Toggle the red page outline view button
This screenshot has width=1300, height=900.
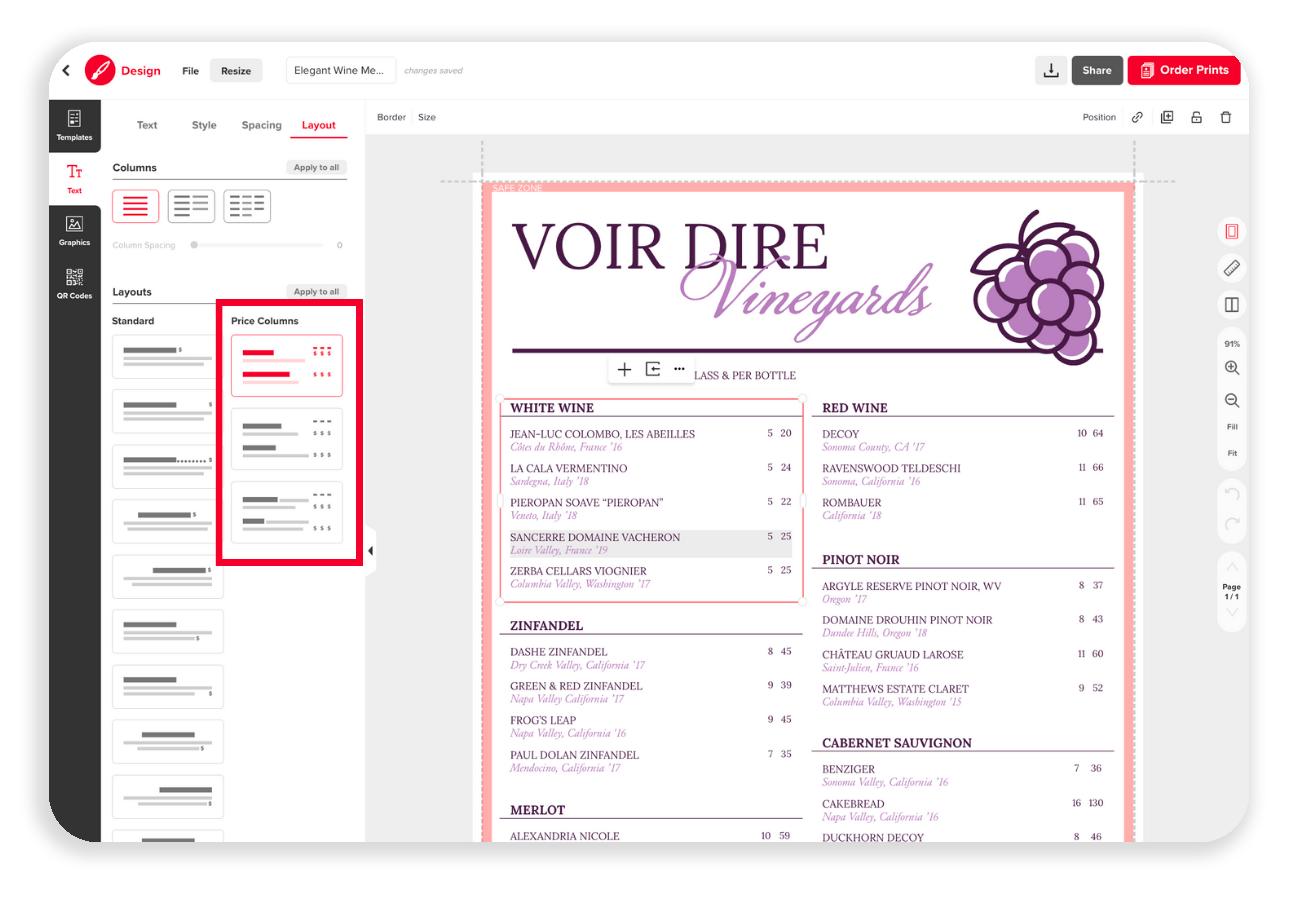(x=1232, y=232)
